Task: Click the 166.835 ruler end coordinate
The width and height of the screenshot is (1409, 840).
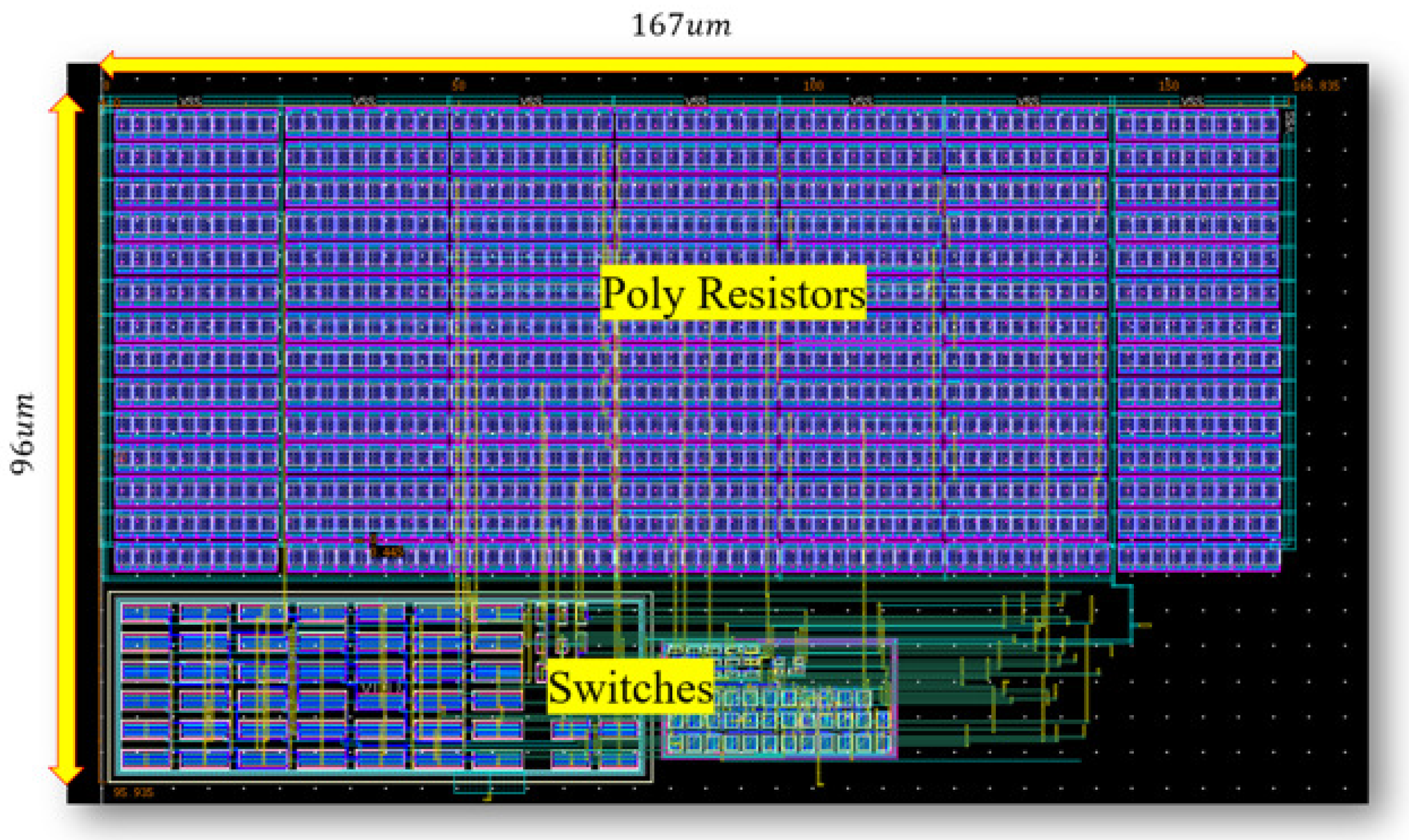Action: click(x=1316, y=86)
